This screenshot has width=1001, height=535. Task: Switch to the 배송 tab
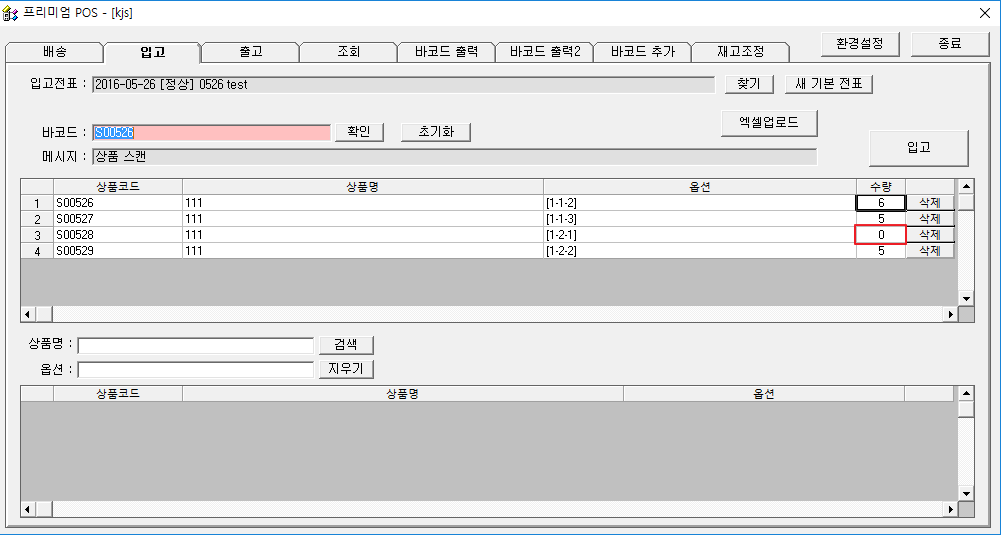[54, 52]
